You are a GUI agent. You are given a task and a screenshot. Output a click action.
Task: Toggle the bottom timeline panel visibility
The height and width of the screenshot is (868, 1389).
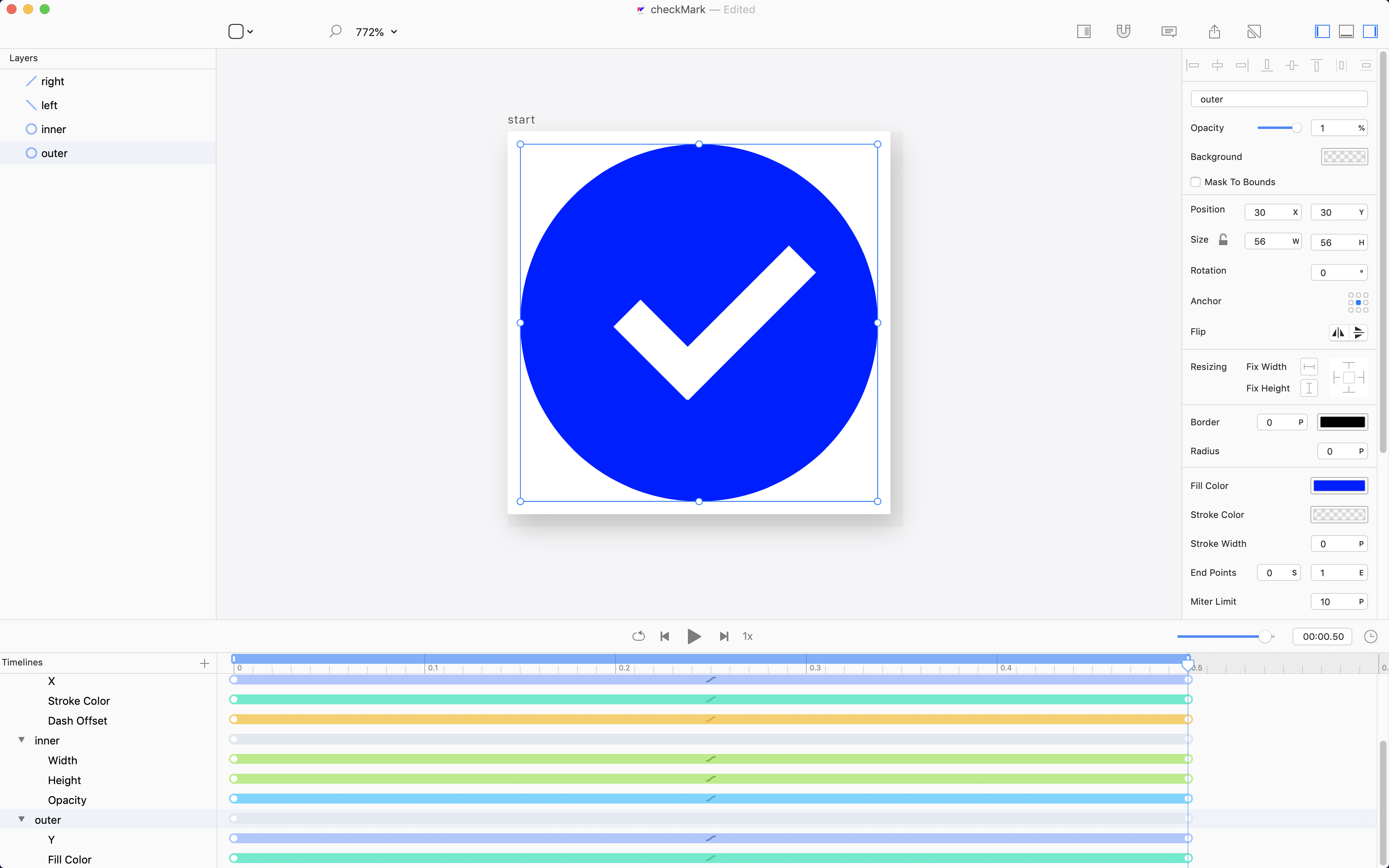(1346, 31)
